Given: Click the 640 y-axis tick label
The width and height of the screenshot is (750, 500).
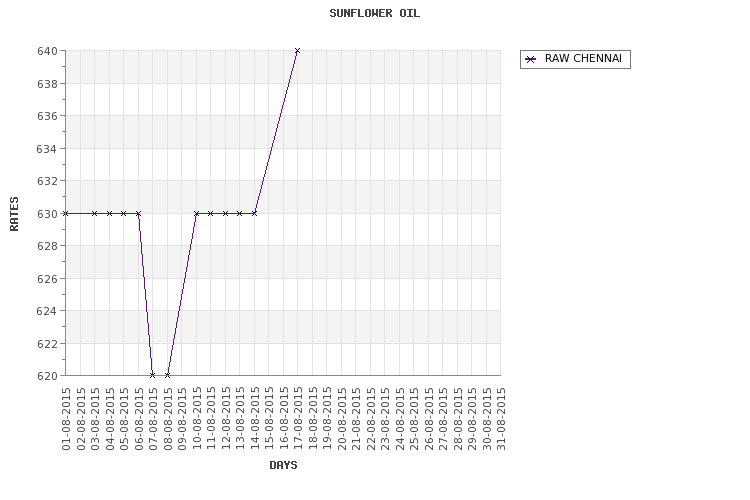Looking at the screenshot, I should click(47, 51).
